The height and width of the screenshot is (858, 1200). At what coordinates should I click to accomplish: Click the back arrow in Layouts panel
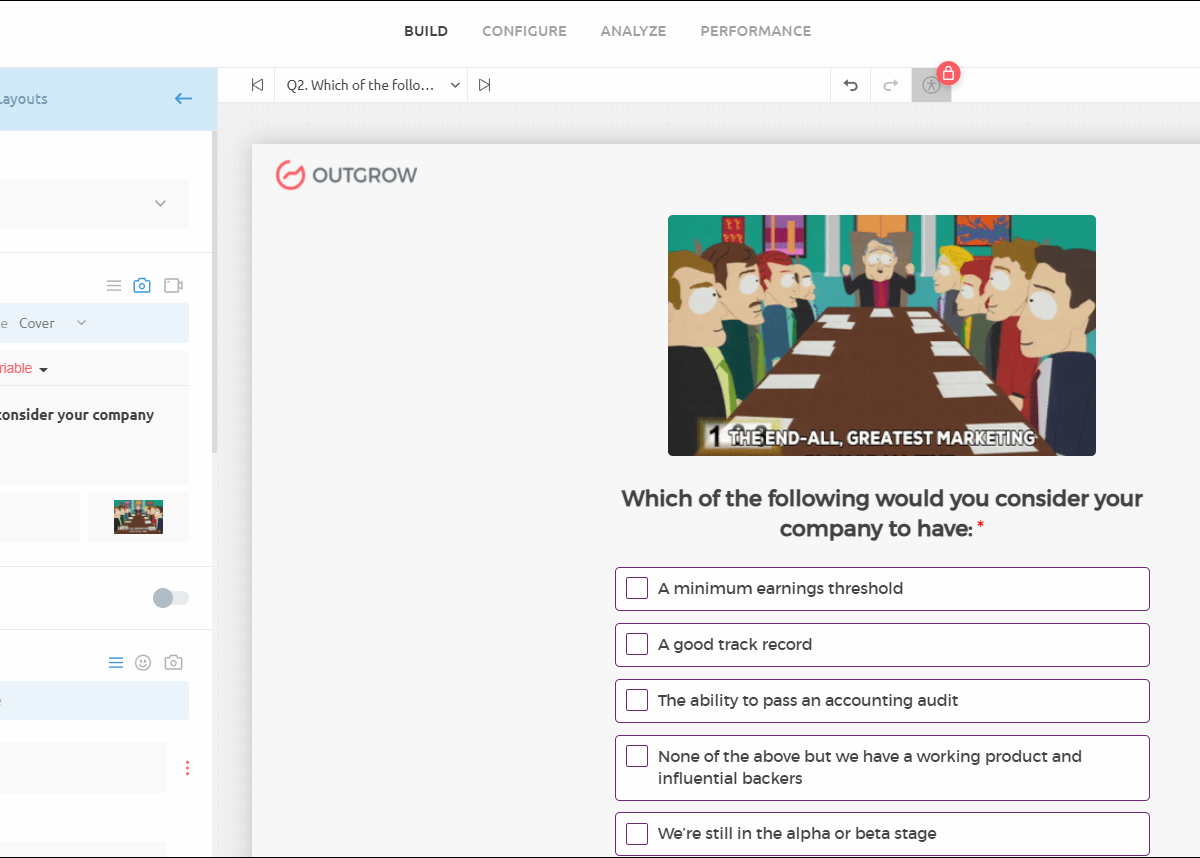(183, 98)
